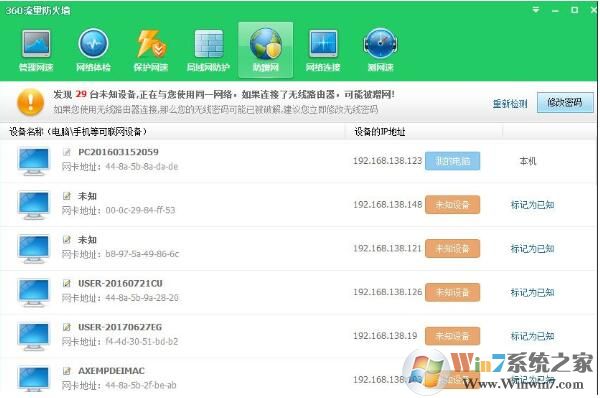Click 未知设备 badge for 192.168.138.19
This screenshot has width=600, height=398.
pos(452,336)
